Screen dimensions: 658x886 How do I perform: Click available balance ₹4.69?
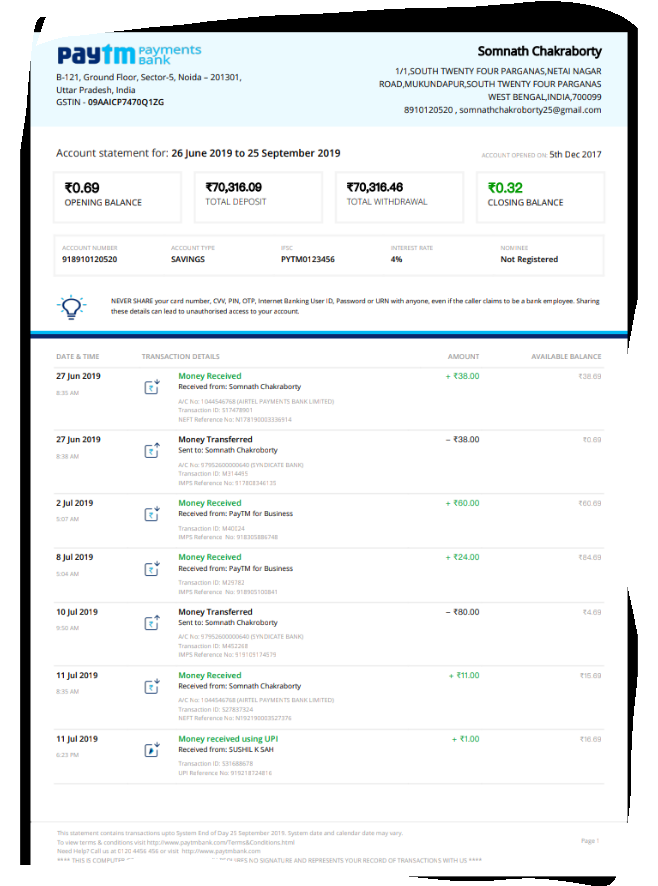pos(592,613)
